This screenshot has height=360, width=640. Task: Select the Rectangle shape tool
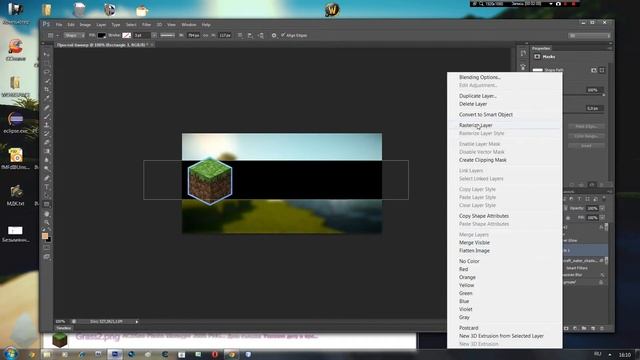tap(47, 204)
